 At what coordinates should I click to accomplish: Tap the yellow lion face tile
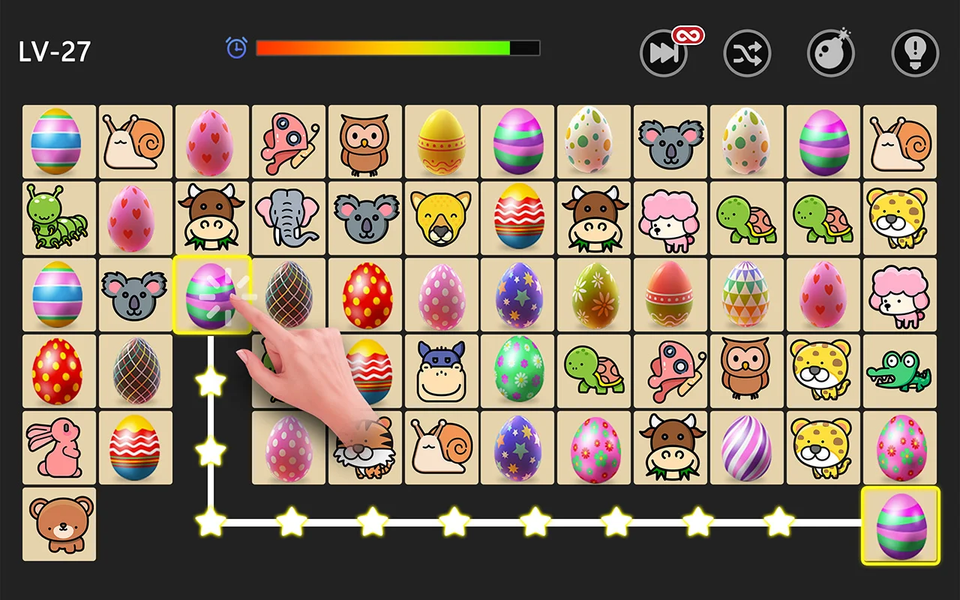click(441, 218)
